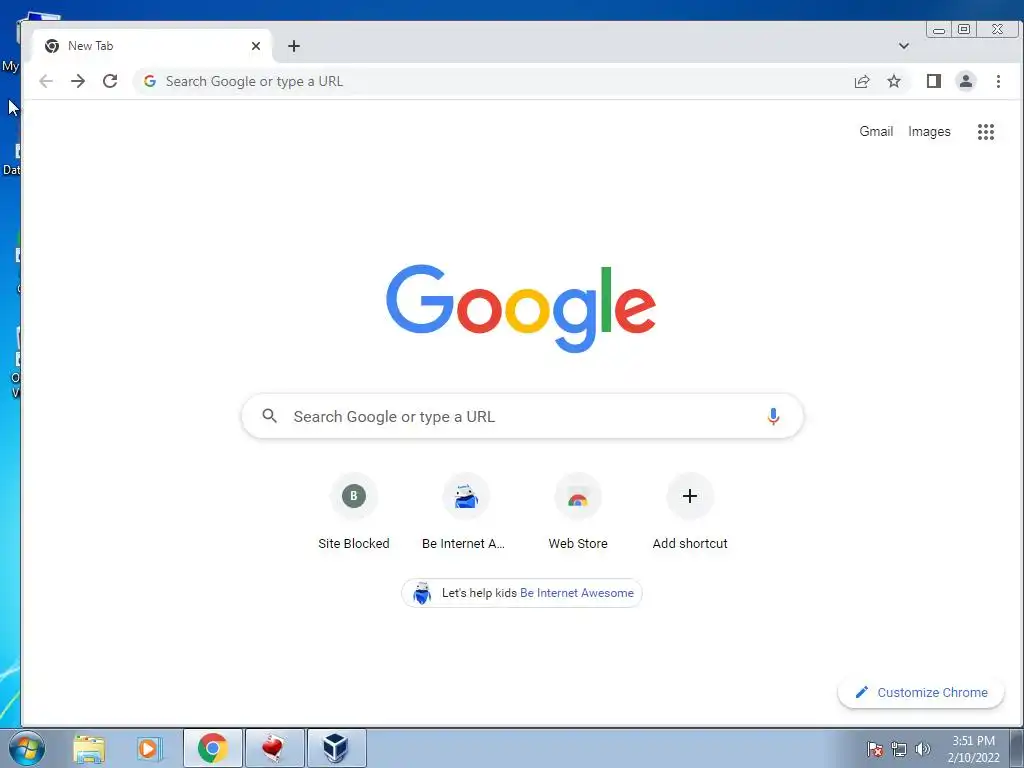Reload the page with the refresh icon
Image resolution: width=1024 pixels, height=768 pixels.
110,81
